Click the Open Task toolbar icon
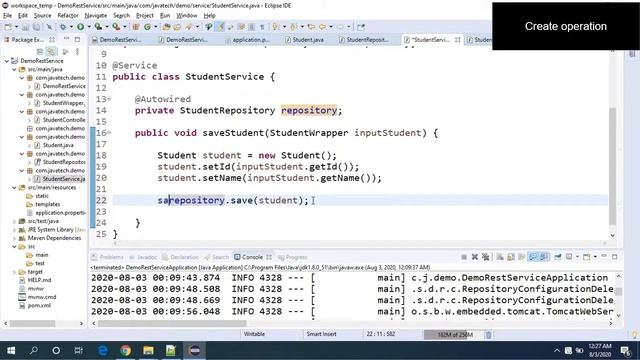 pyautogui.click(x=177, y=27)
